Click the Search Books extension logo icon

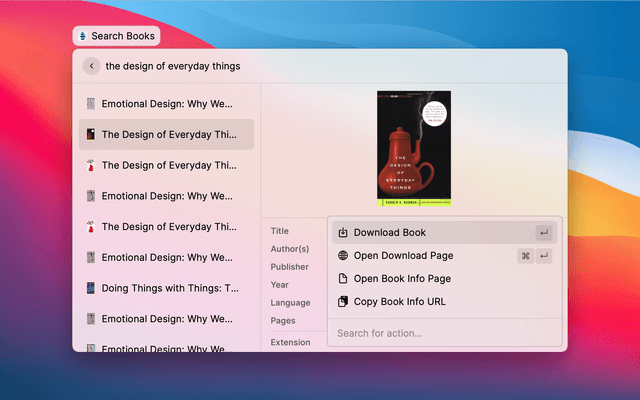point(82,36)
